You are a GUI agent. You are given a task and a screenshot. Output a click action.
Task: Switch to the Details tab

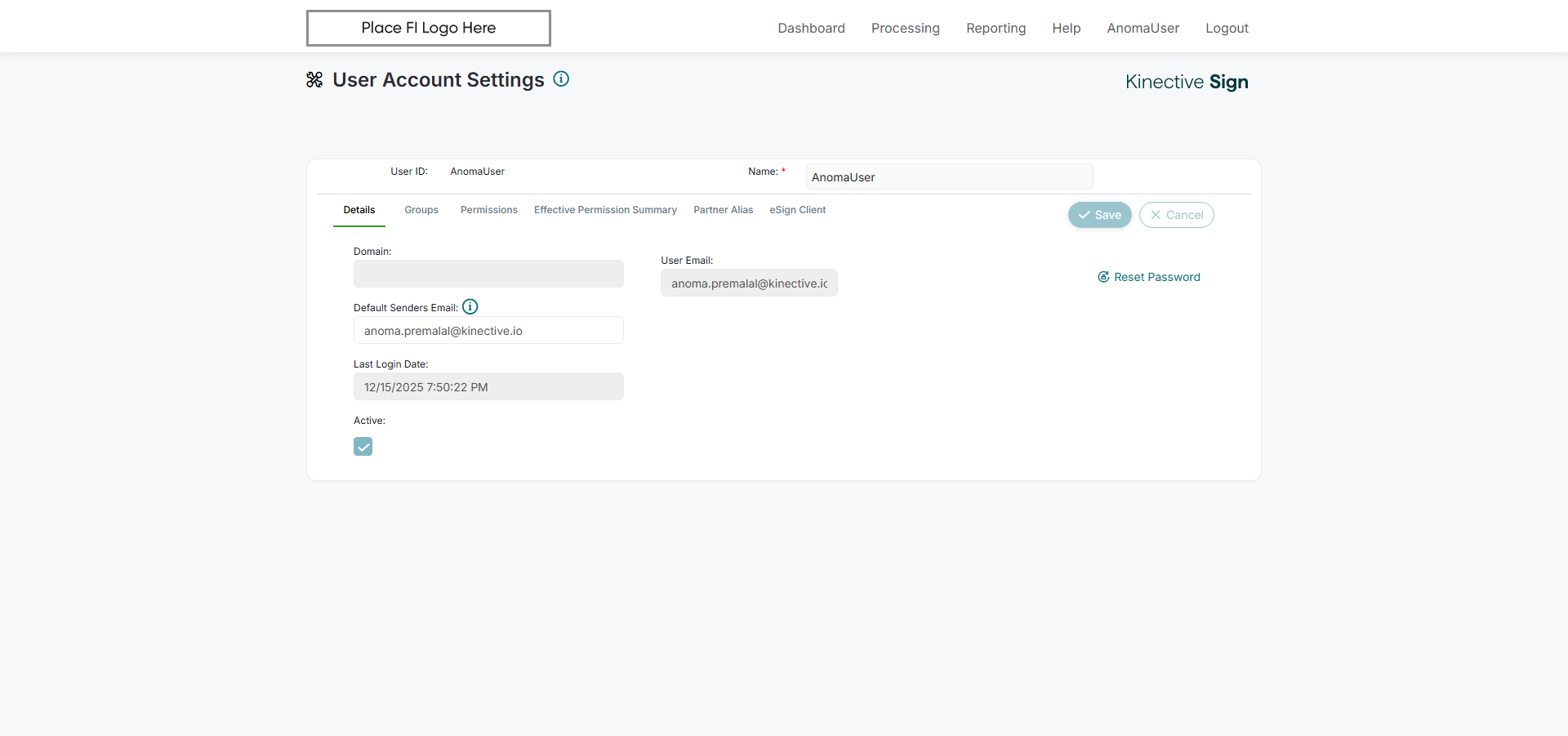[359, 210]
